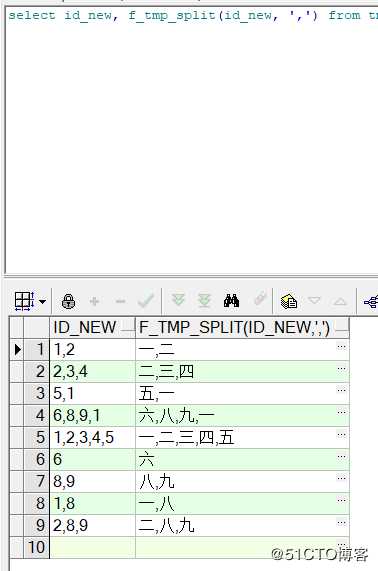Click cell with value 8,9
The image size is (378, 571).
click(x=92, y=482)
